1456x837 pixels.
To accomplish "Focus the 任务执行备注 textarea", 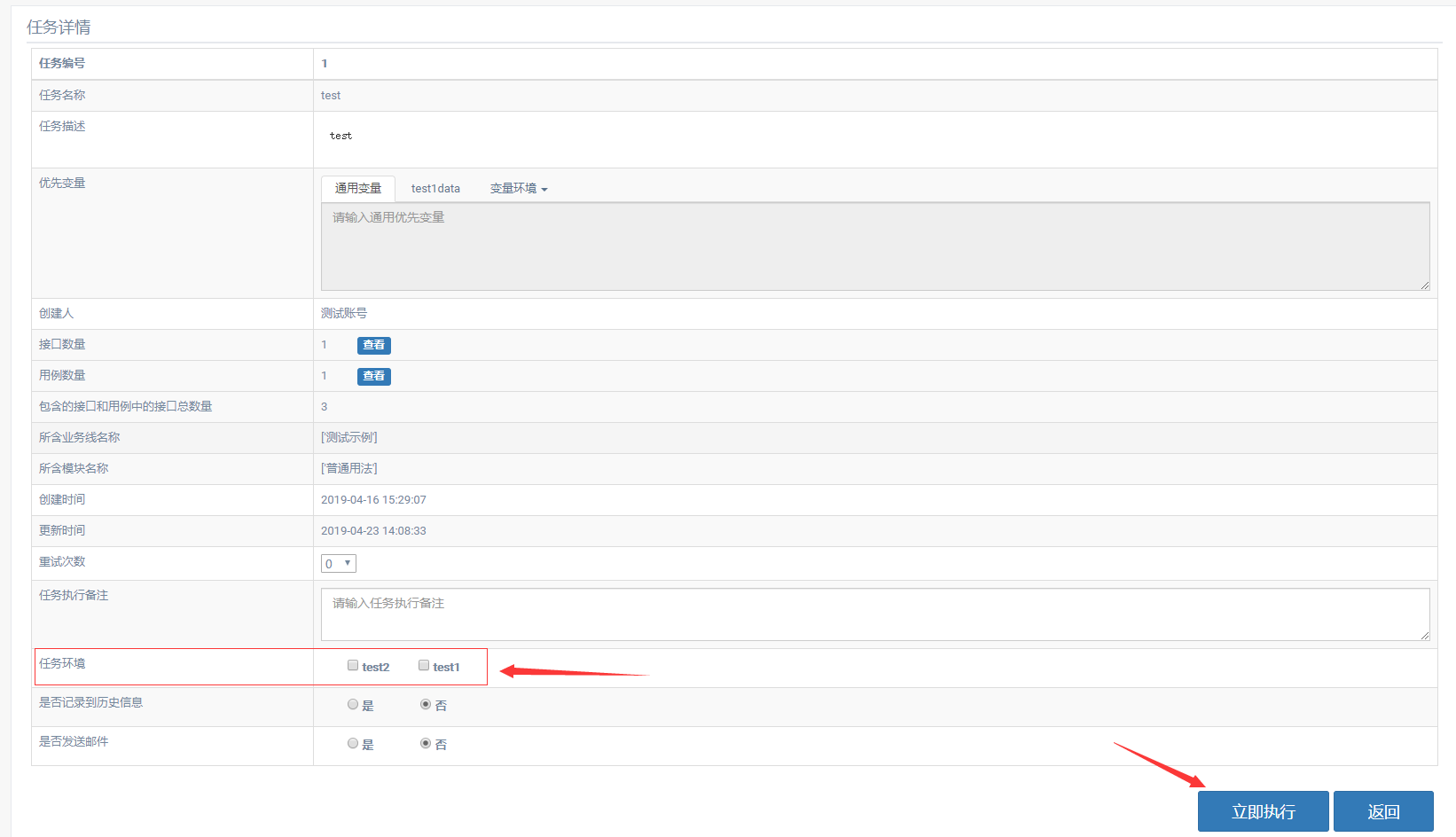I will pyautogui.click(x=875, y=614).
